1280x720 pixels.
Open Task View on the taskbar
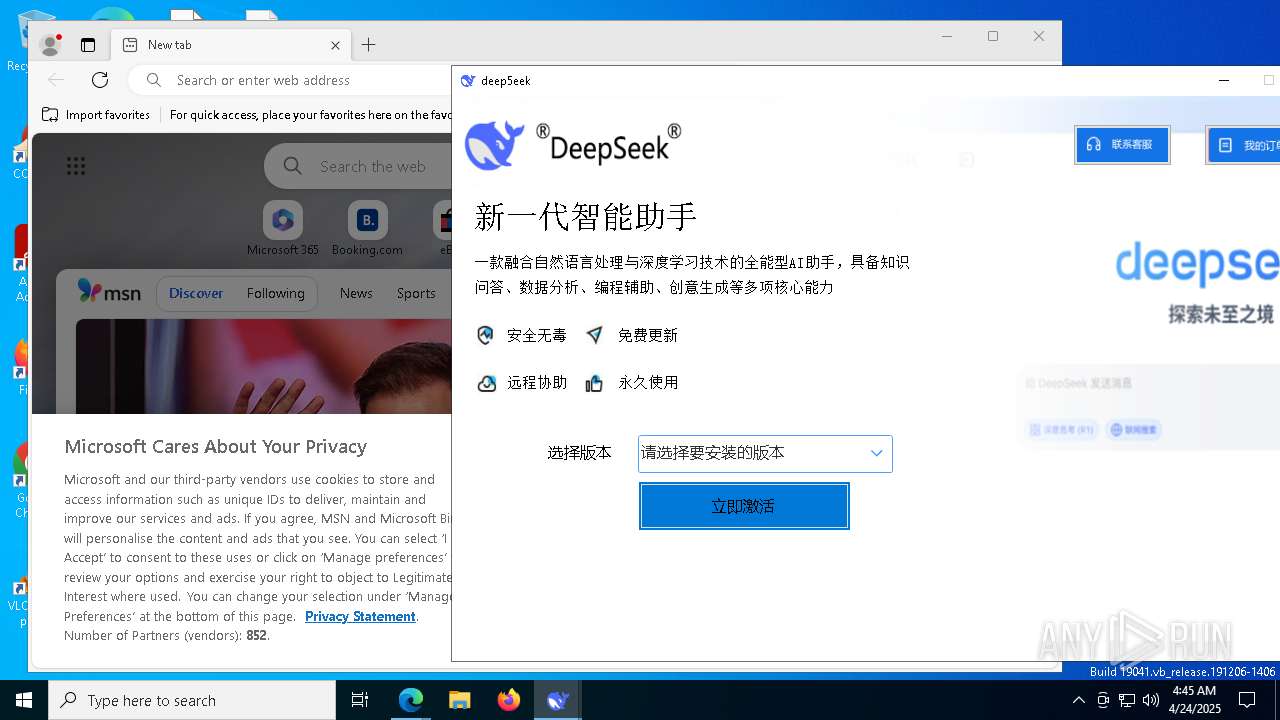pos(360,700)
